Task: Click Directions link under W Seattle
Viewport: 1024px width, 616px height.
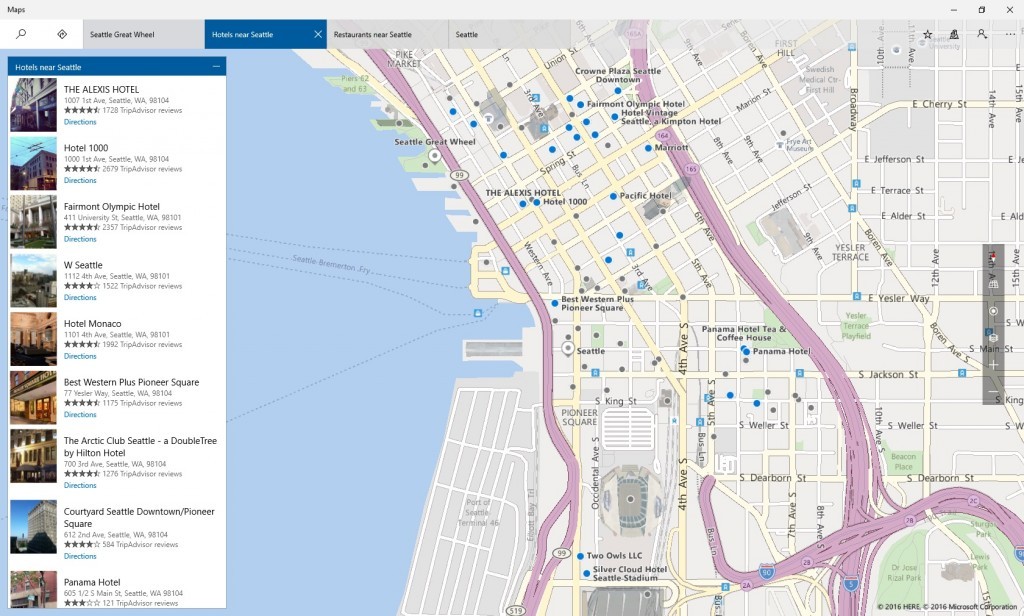Action: pos(80,298)
